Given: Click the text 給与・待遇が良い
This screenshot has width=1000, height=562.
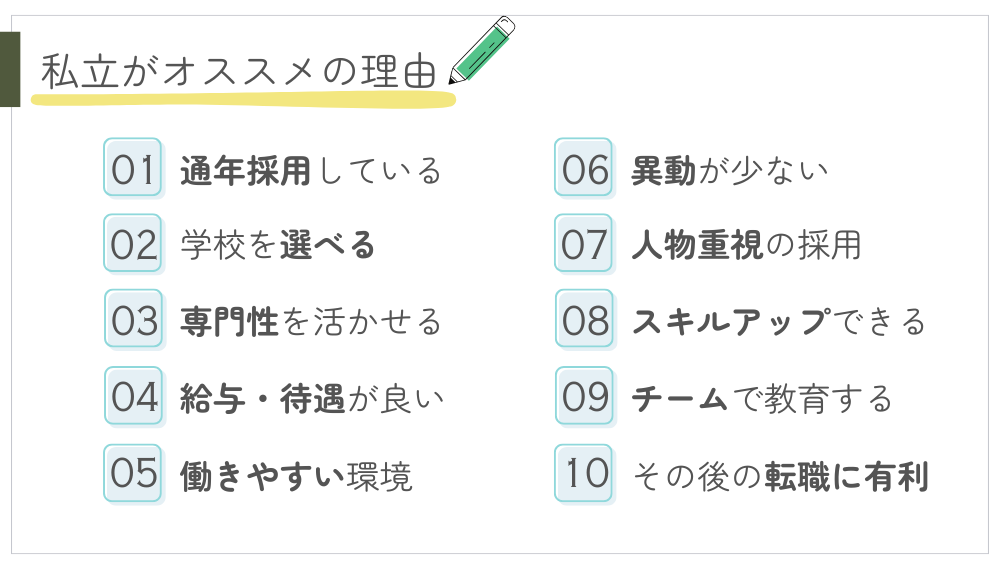Looking at the screenshot, I should 312,398.
